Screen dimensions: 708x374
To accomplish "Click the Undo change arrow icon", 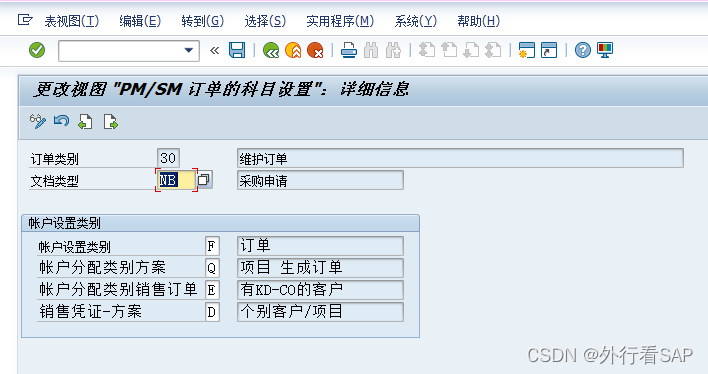I will tap(61, 122).
